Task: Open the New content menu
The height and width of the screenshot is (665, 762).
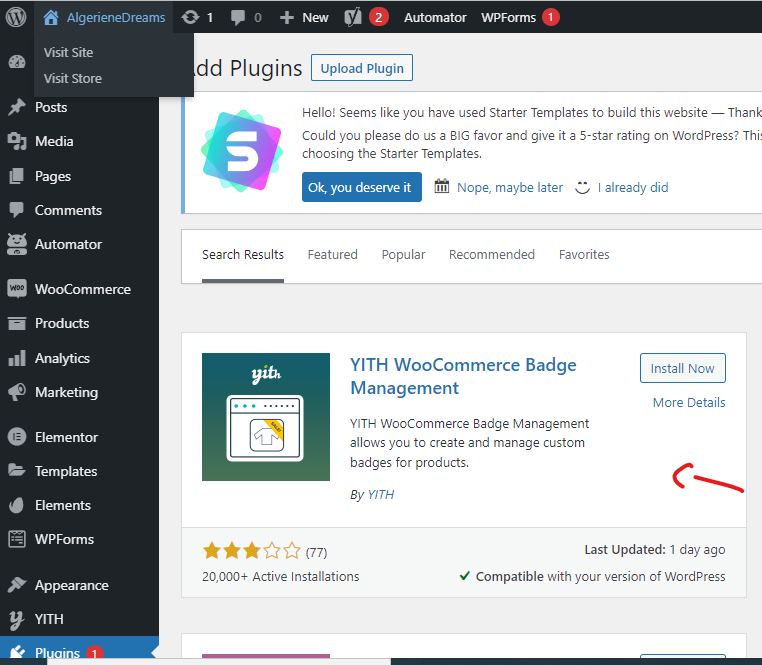Action: [315, 18]
